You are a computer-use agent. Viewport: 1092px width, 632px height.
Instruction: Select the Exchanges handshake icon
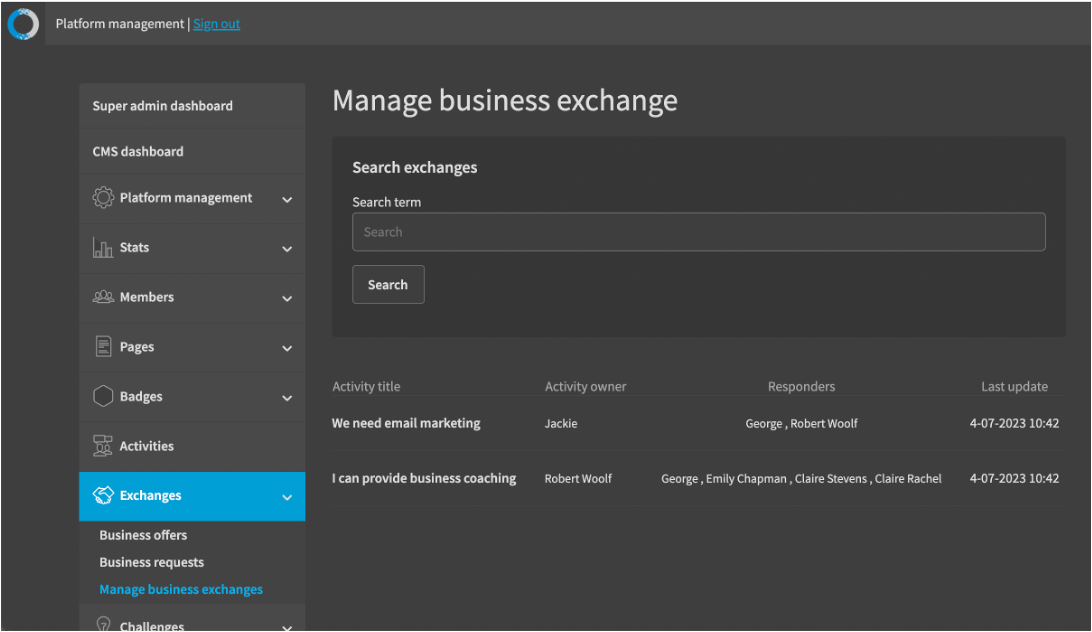pyautogui.click(x=103, y=495)
